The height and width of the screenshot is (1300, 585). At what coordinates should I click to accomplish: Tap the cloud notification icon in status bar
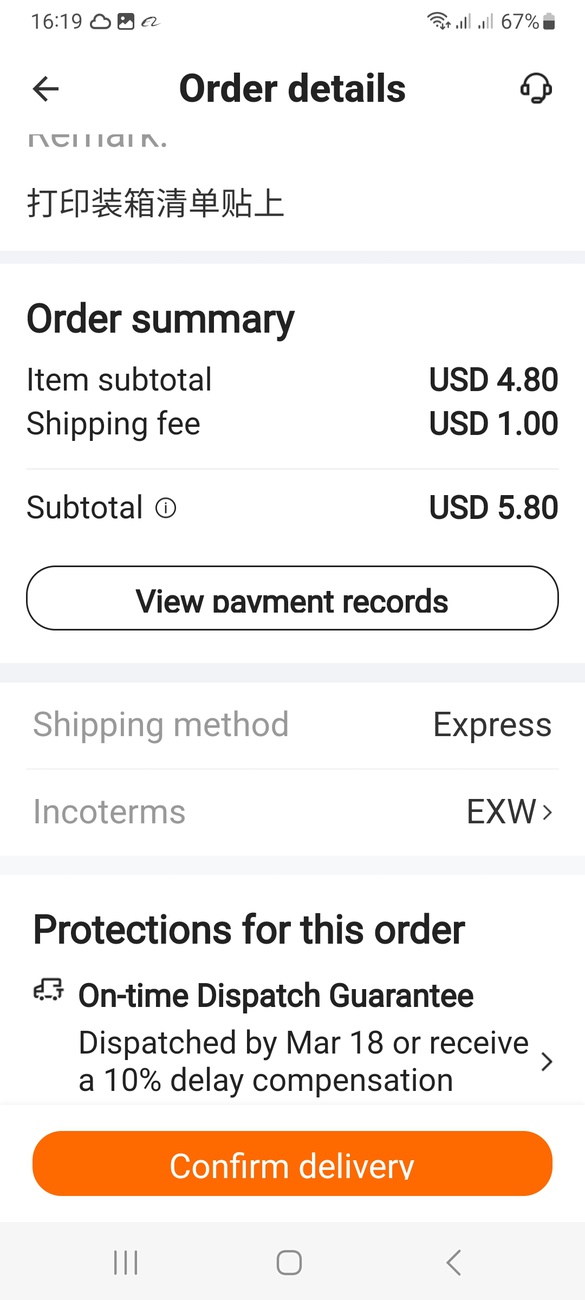point(100,21)
